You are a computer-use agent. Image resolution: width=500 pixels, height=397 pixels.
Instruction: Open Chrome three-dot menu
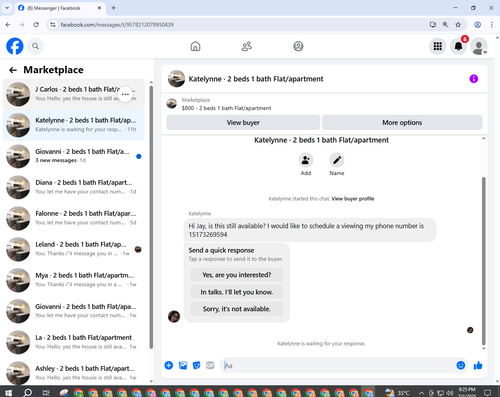coord(492,25)
